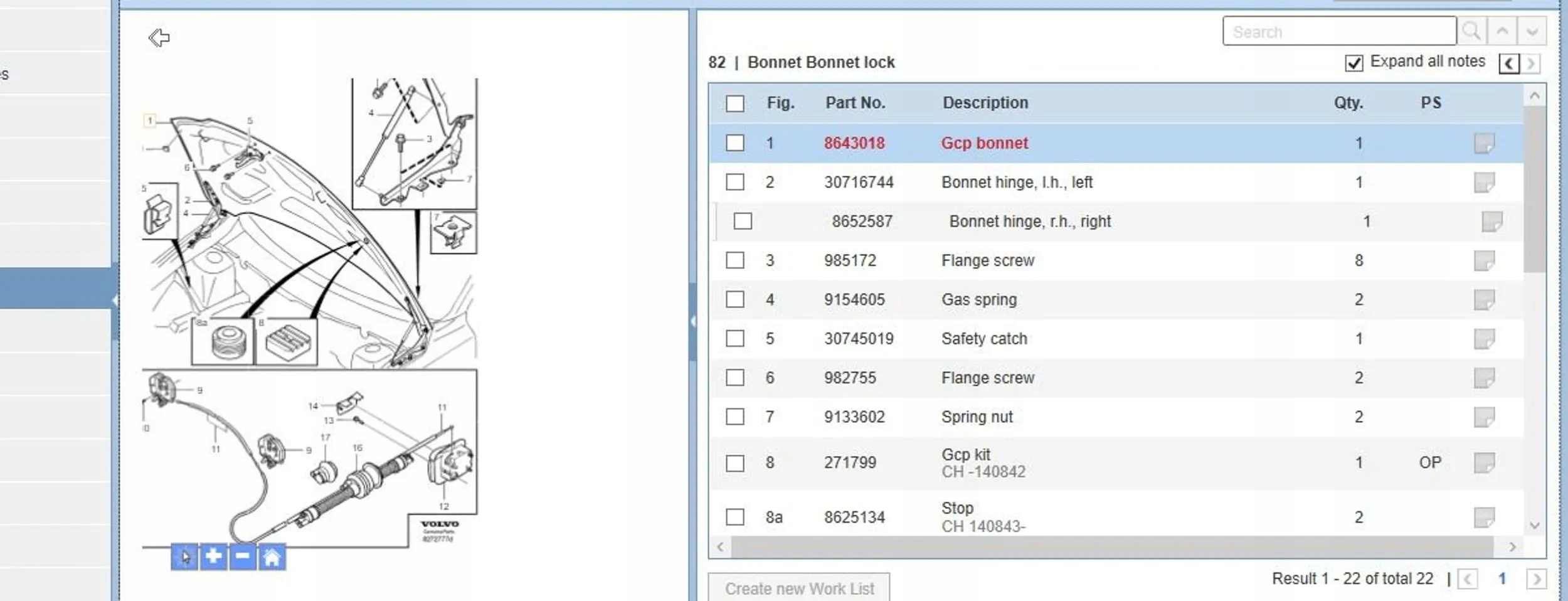The height and width of the screenshot is (601, 1568).
Task: Go to previous search match arrow
Action: coord(1502,31)
